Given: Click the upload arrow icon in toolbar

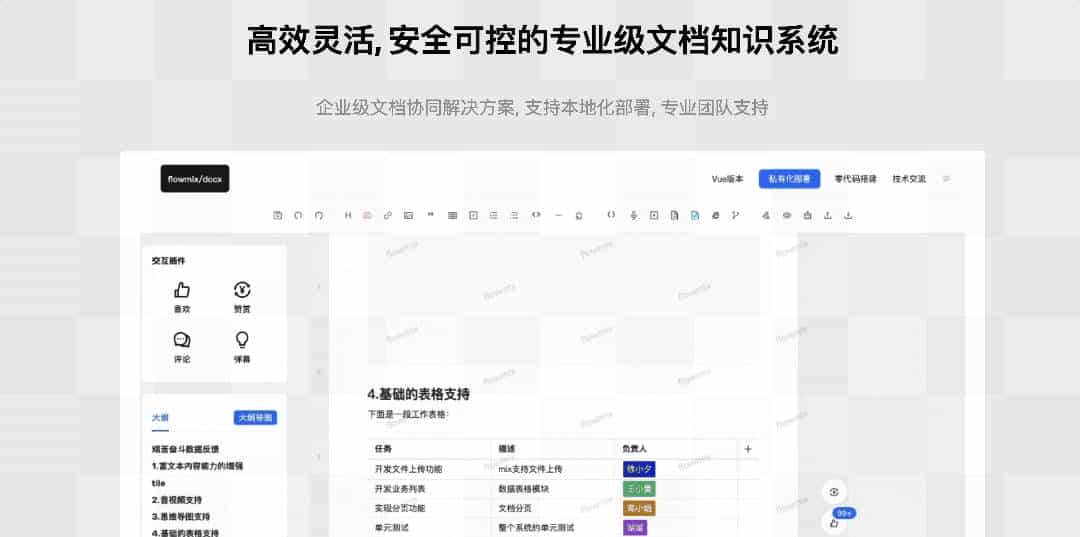Looking at the screenshot, I should pyautogui.click(x=828, y=215).
